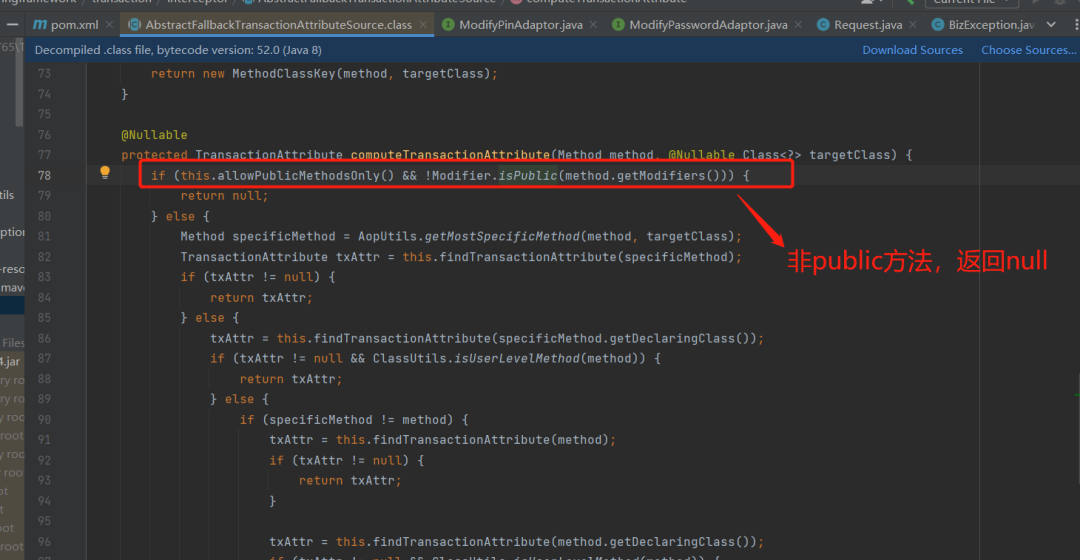Close the AbstractFallbackTransactionAttributeSource.class tab
Image resolution: width=1080 pixels, height=560 pixels.
[x=423, y=25]
